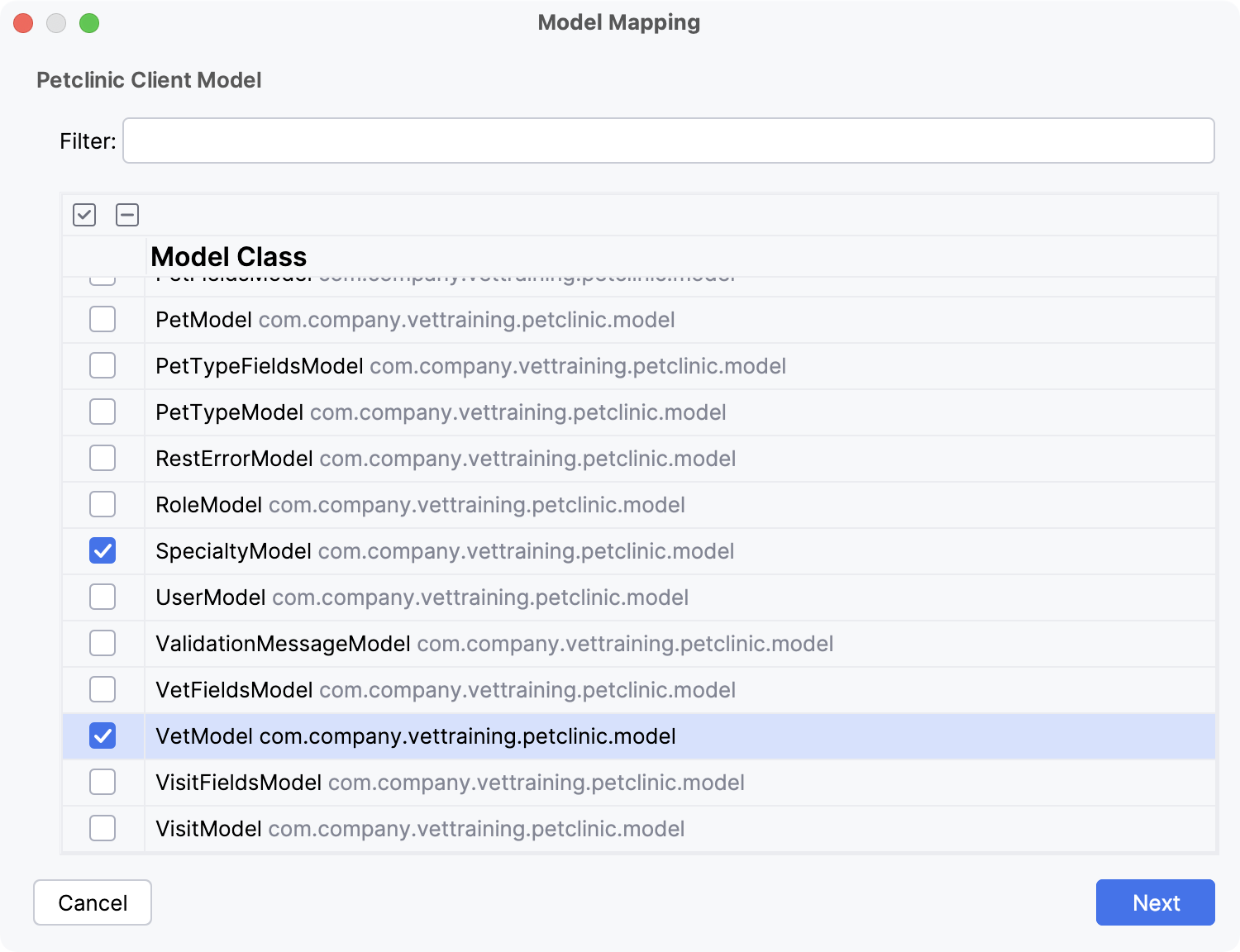Check the RestErrorModel checkbox
Viewport: 1240px width, 952px height.
[103, 458]
